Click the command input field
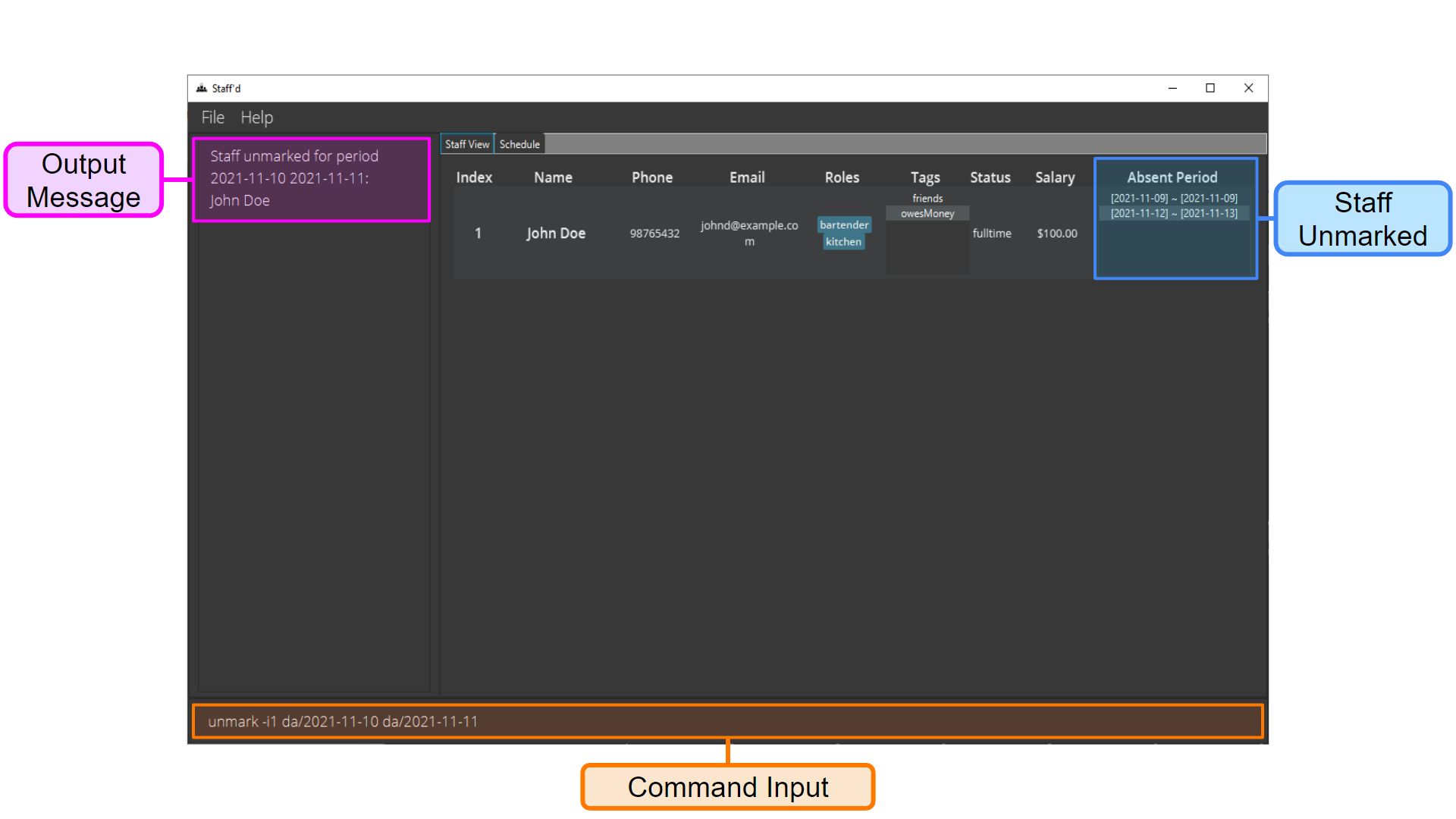Screen dimensions: 1456x819 click(727, 721)
